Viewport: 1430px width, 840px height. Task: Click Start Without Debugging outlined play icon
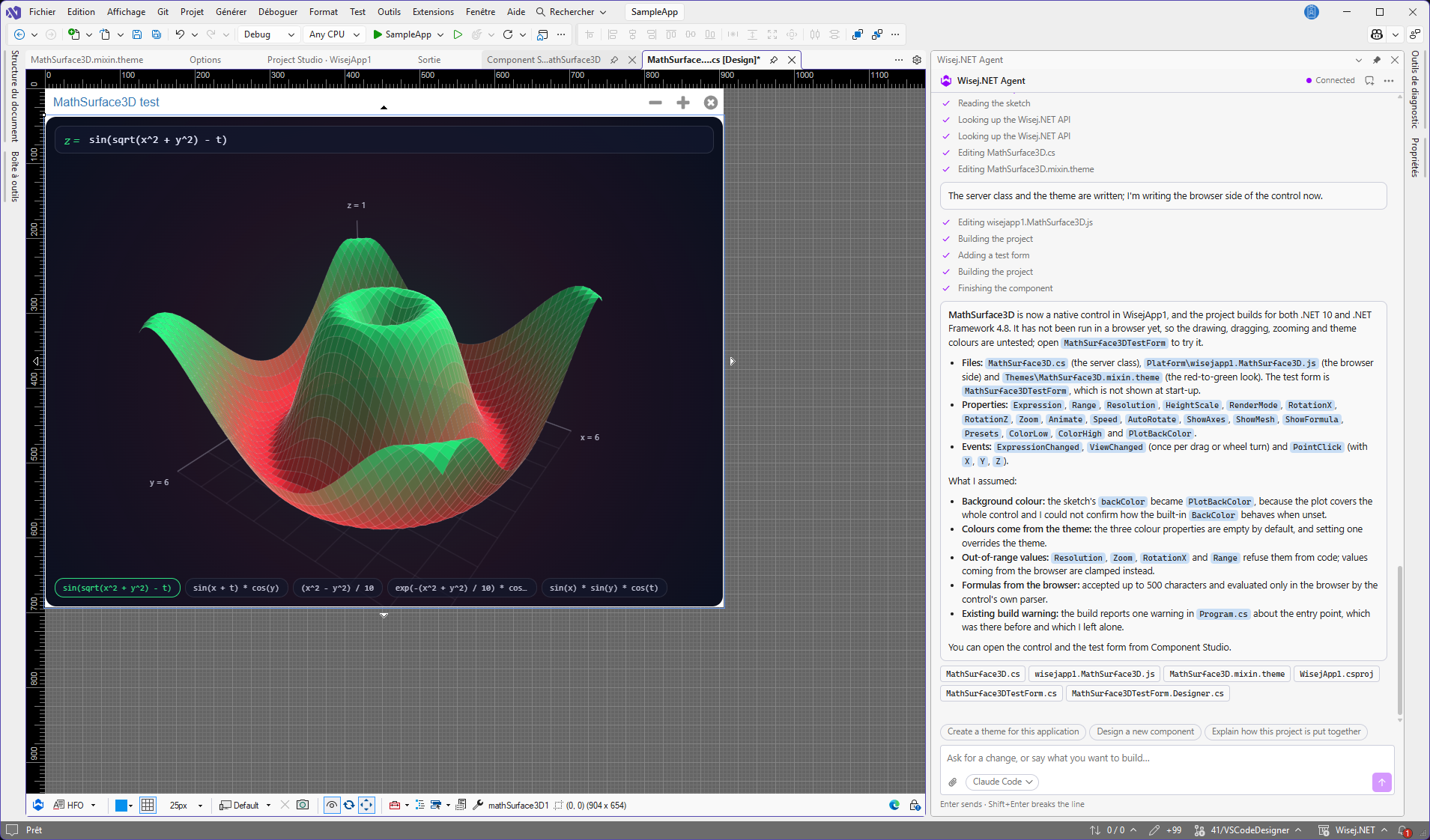coord(458,34)
